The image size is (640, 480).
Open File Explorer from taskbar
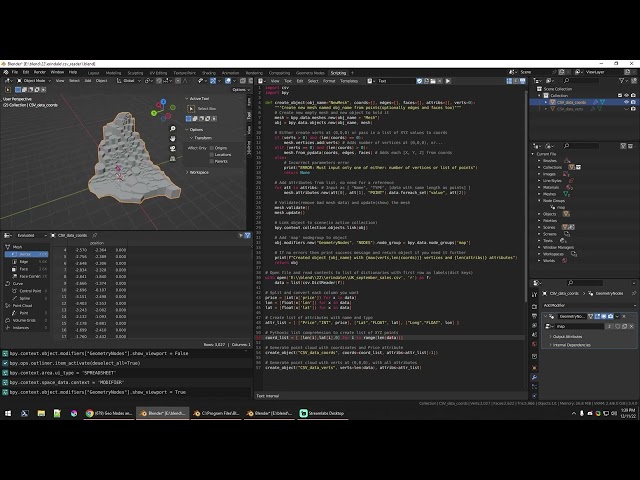pos(41,413)
